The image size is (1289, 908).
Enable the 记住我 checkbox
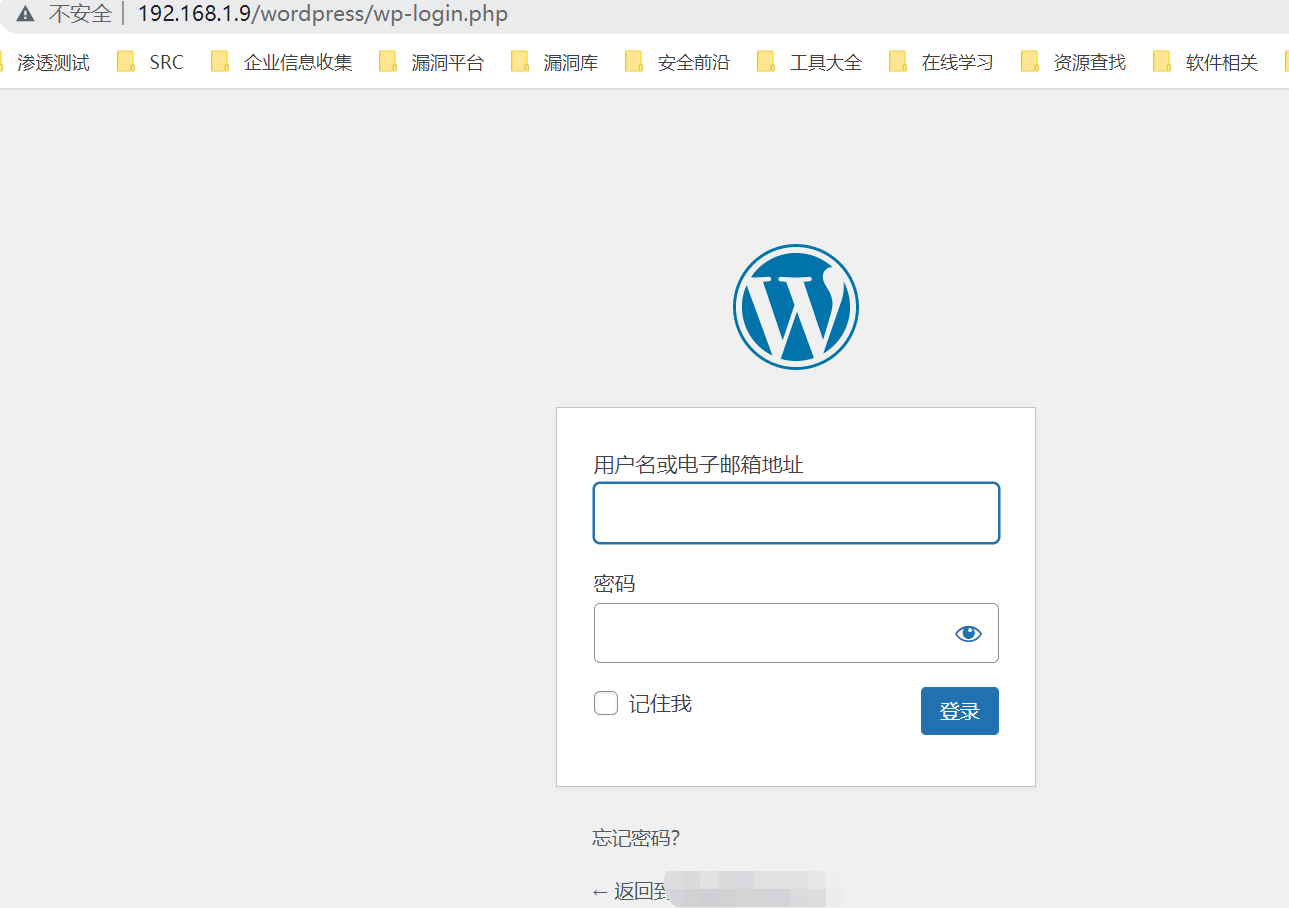(606, 703)
